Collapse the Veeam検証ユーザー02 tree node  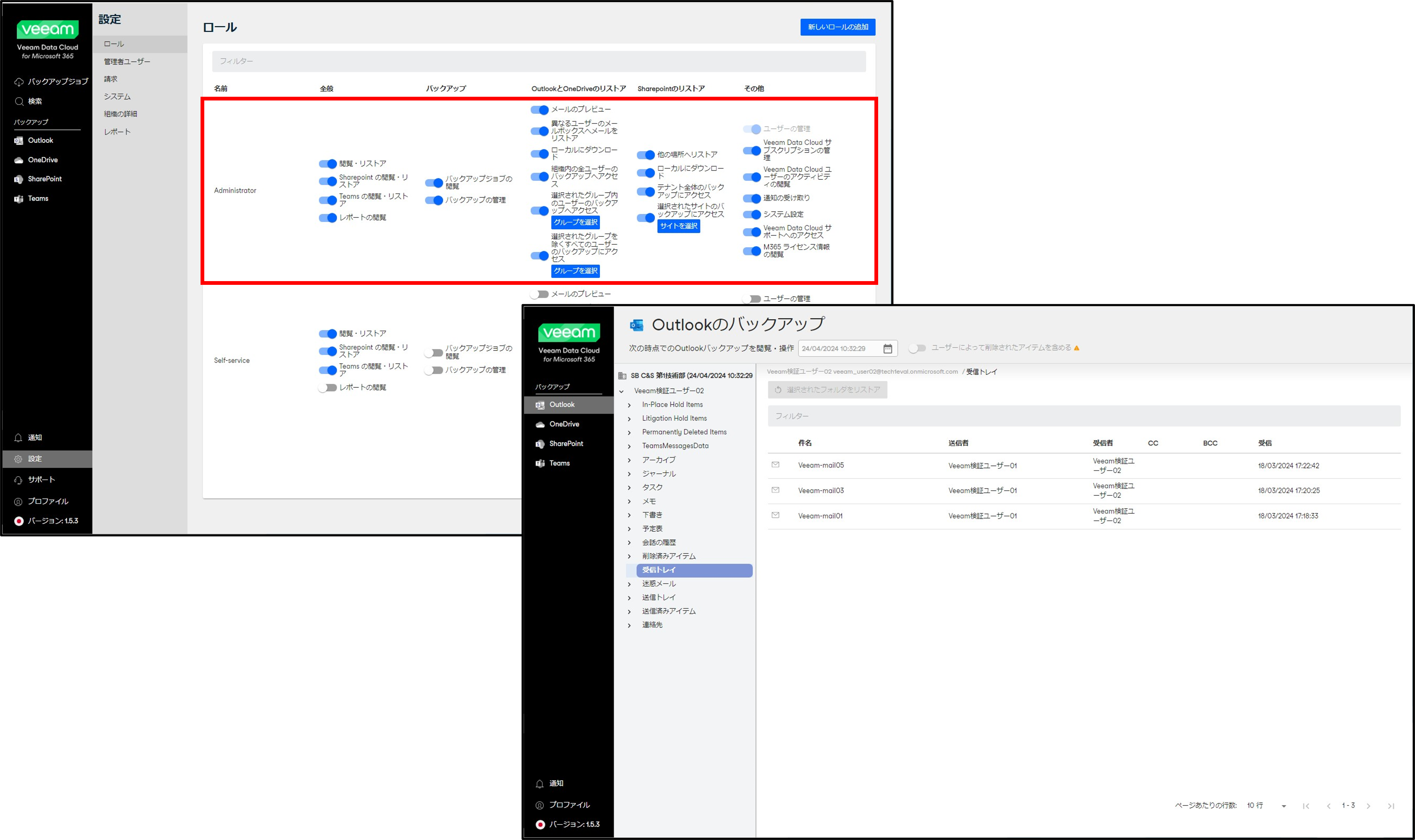(x=622, y=391)
